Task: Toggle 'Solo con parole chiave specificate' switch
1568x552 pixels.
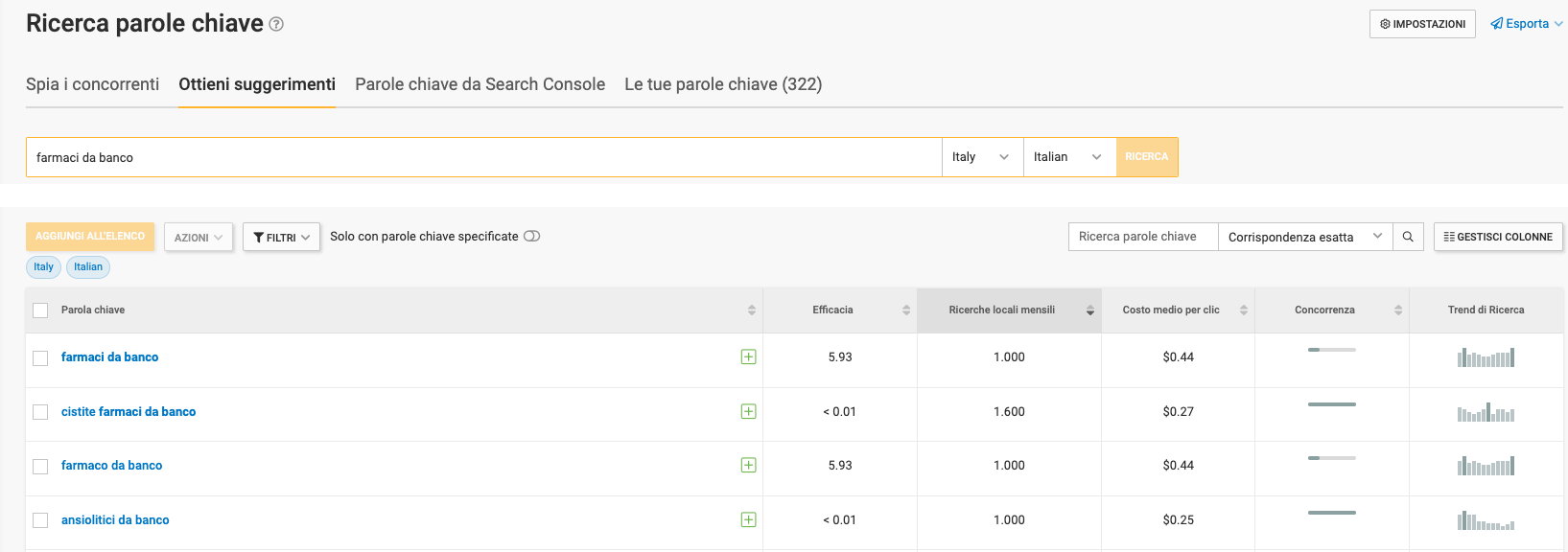Action: [531, 237]
